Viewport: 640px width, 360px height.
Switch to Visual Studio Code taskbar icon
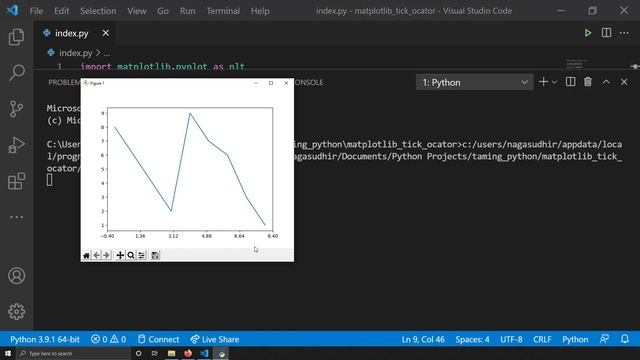point(204,353)
